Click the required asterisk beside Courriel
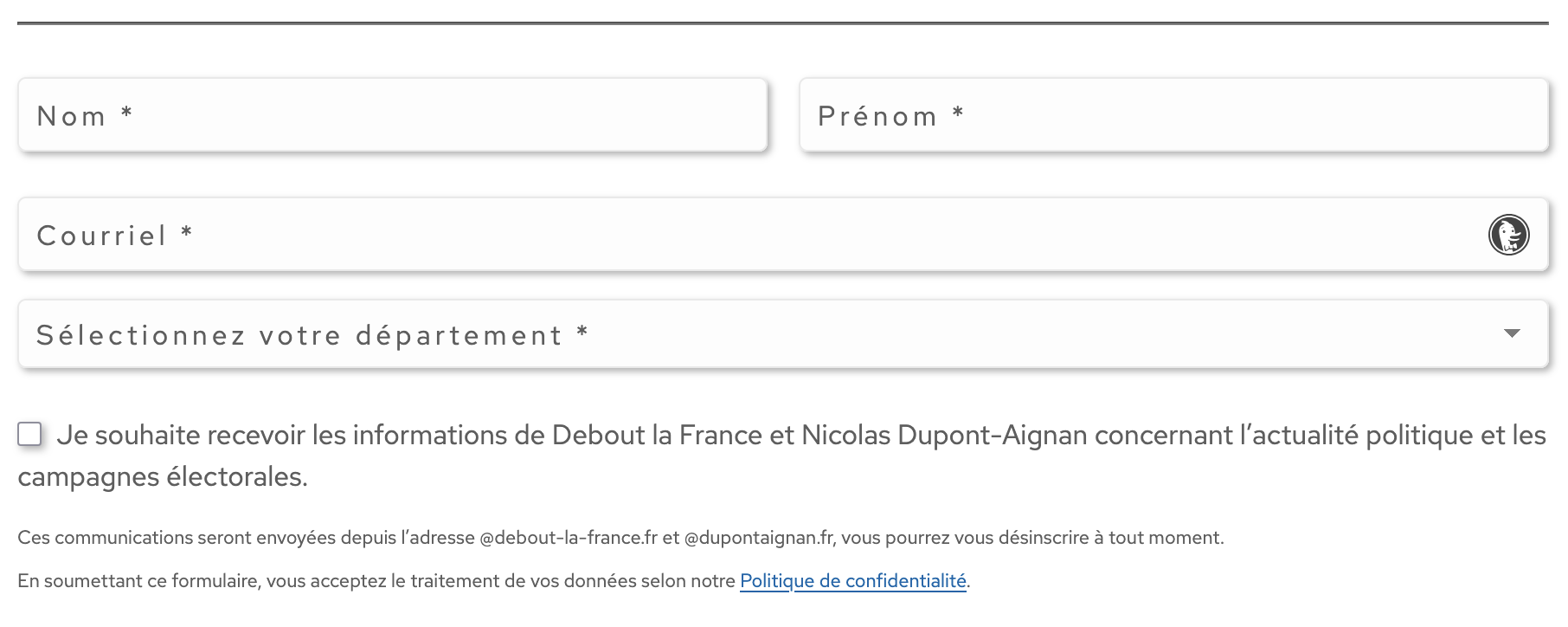This screenshot has width=1568, height=627. [186, 232]
